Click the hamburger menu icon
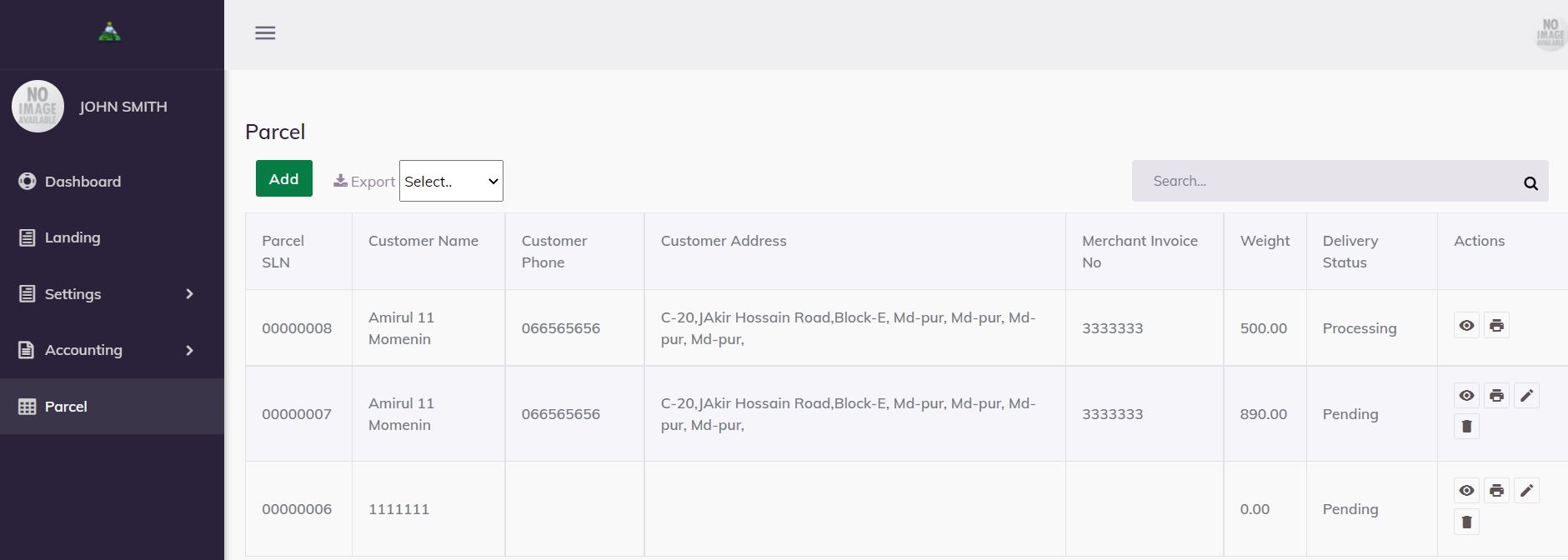The image size is (1568, 560). click(x=265, y=33)
